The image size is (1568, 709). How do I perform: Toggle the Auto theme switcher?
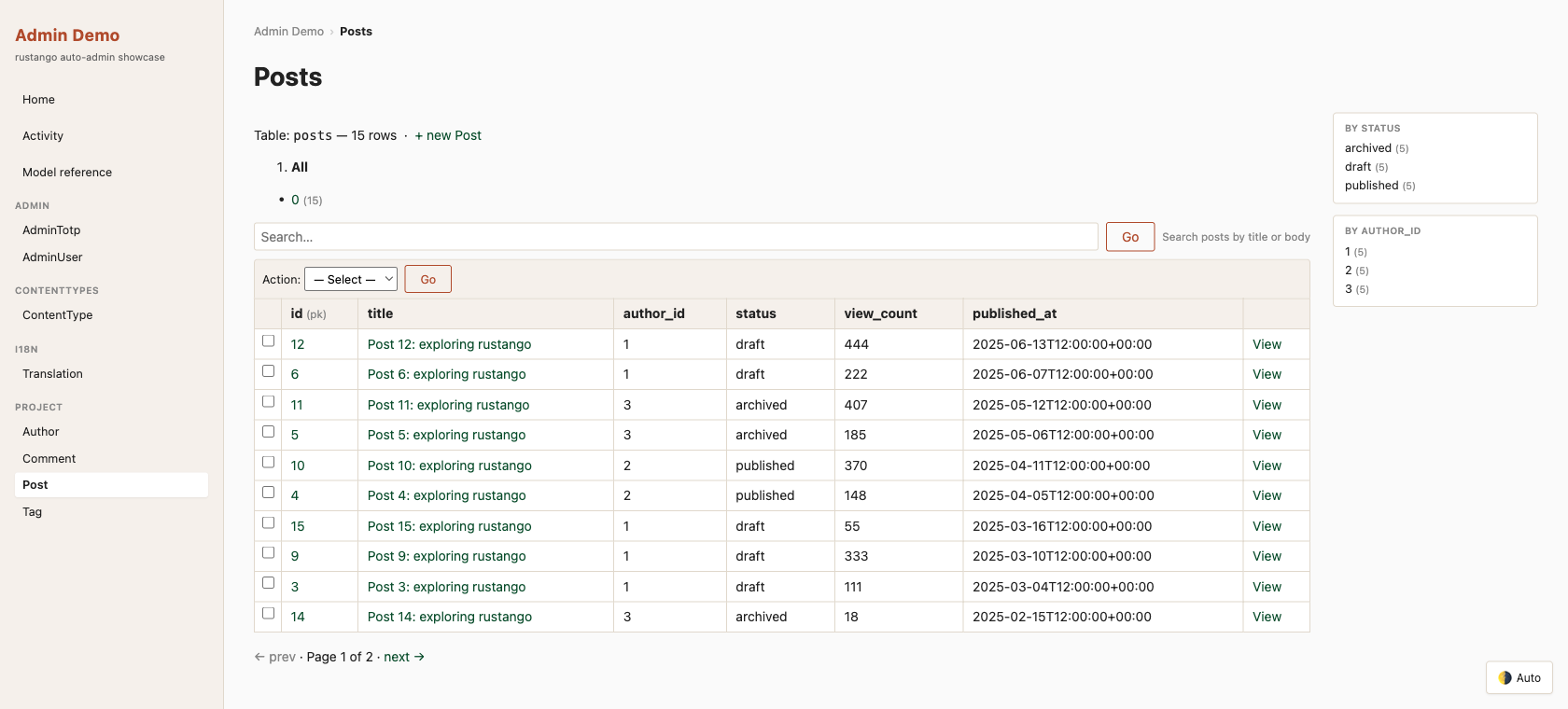tap(1519, 677)
